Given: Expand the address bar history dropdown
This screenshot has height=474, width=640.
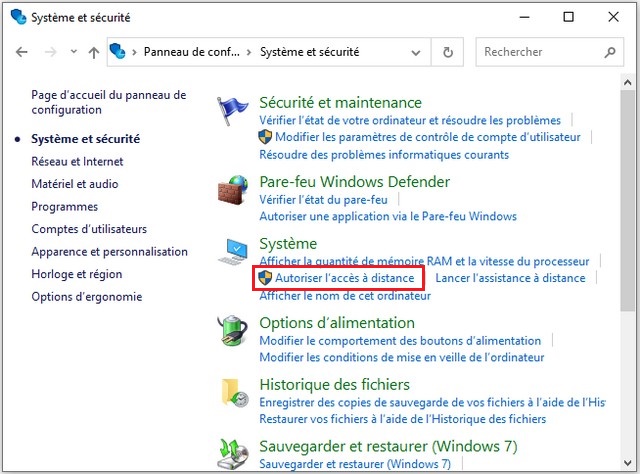Looking at the screenshot, I should [416, 52].
